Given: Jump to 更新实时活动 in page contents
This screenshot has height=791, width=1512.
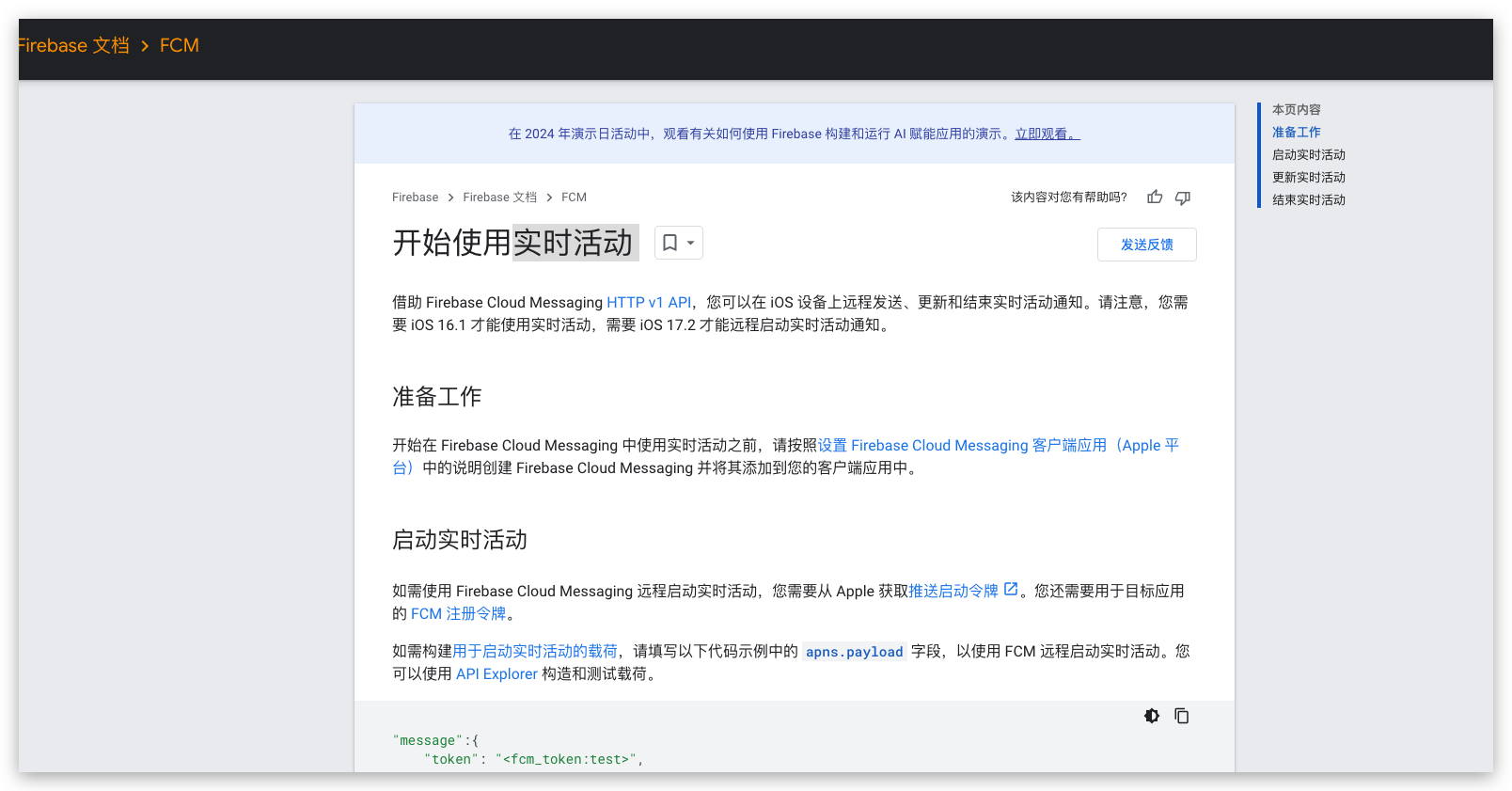Looking at the screenshot, I should click(x=1308, y=178).
